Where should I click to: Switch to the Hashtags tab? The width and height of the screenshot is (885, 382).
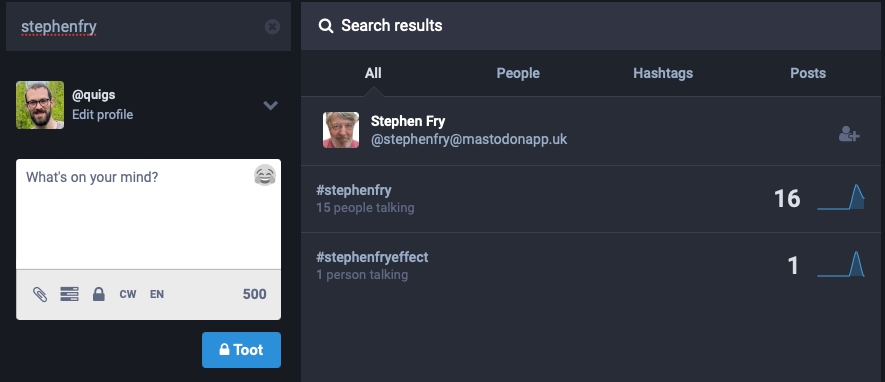663,73
